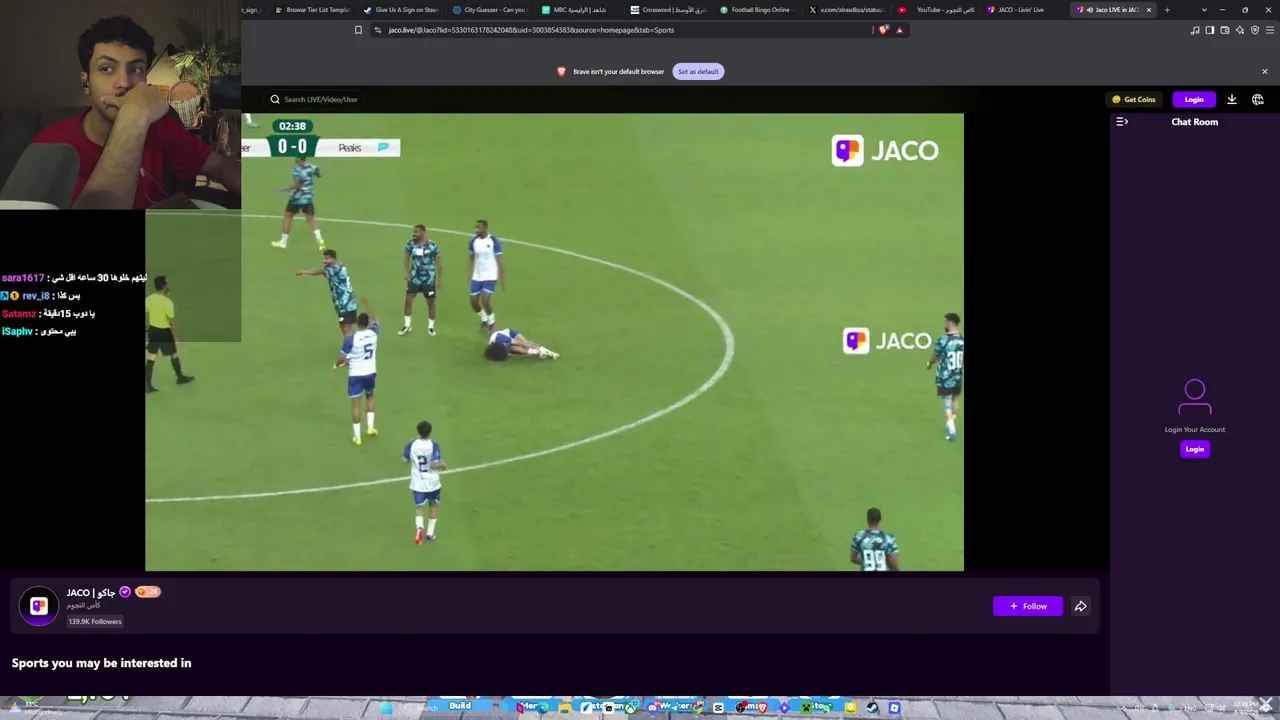Screen dimensions: 1280x720
Task: Switch to the Football Bingo Online tab
Action: pyautogui.click(x=757, y=10)
